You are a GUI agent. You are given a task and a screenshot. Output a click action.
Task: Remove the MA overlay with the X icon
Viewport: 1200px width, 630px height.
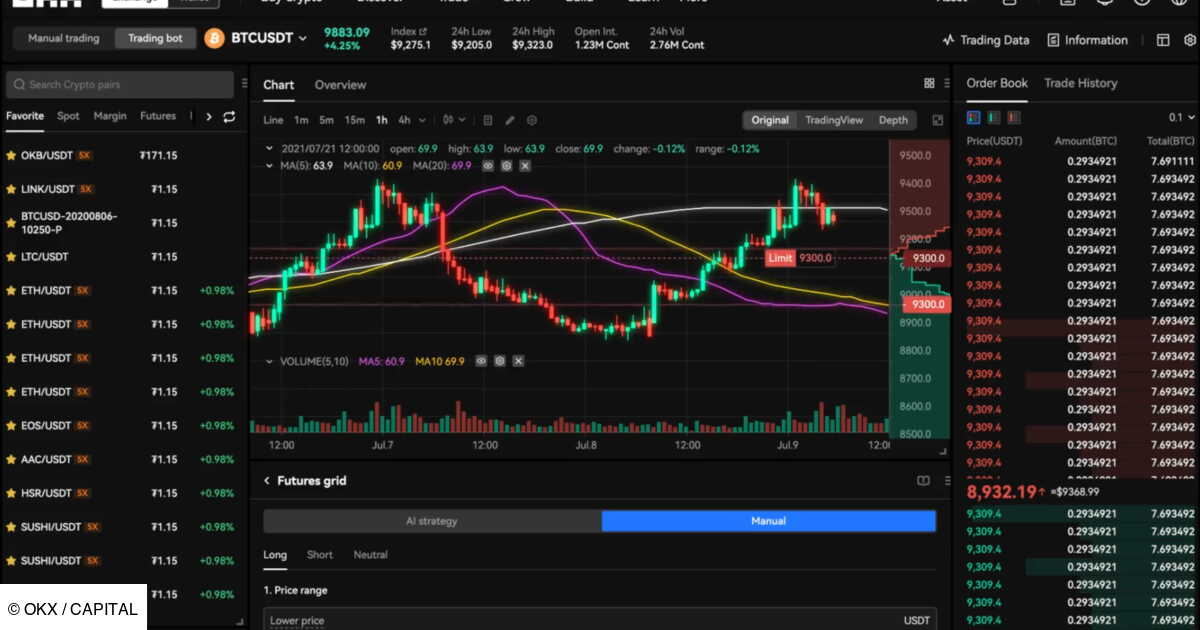524,165
